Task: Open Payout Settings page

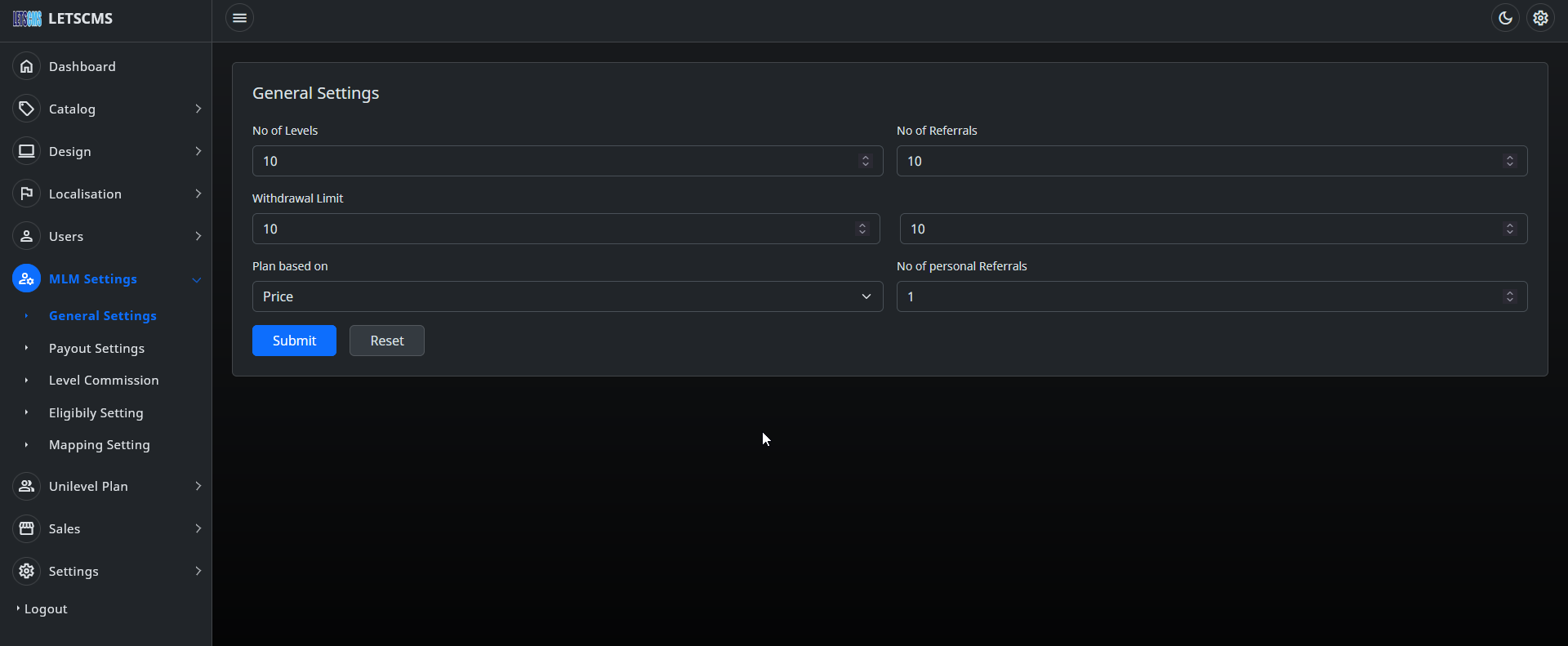Action: [x=96, y=348]
